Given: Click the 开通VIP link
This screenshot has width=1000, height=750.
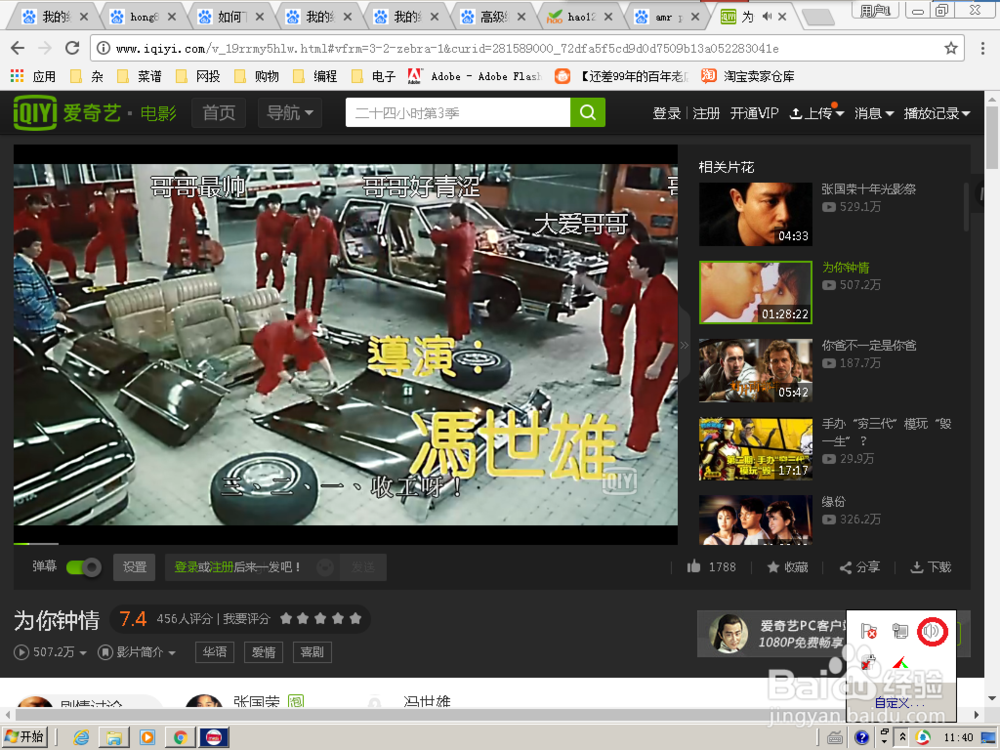Looking at the screenshot, I should click(x=754, y=114).
